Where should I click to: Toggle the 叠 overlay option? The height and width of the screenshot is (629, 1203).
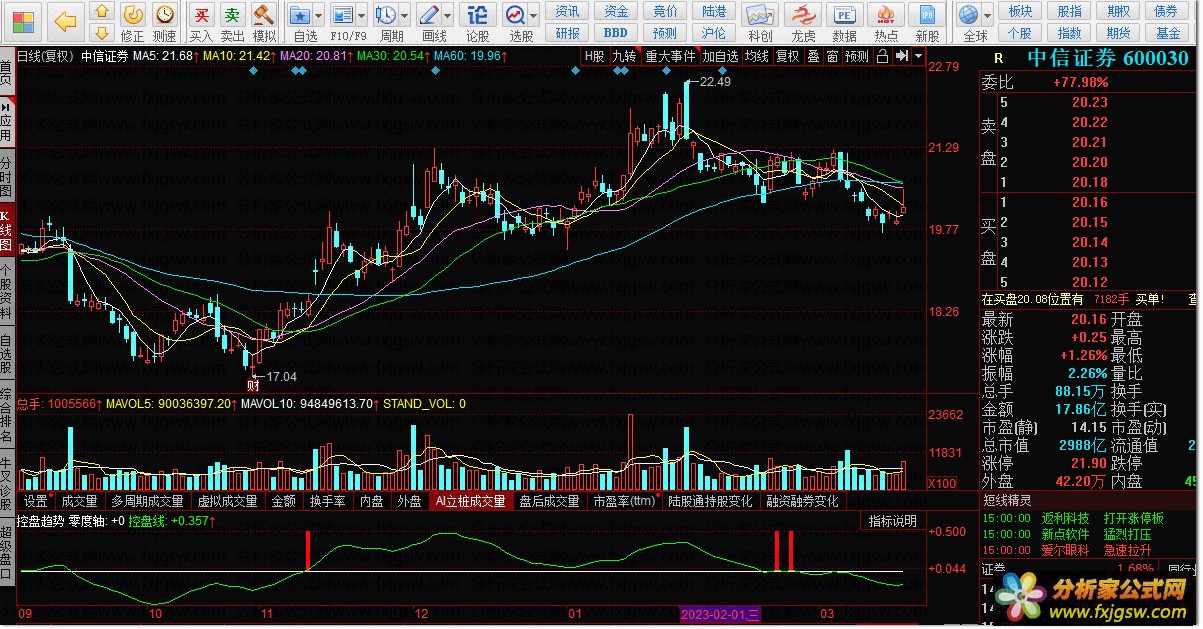coord(813,56)
